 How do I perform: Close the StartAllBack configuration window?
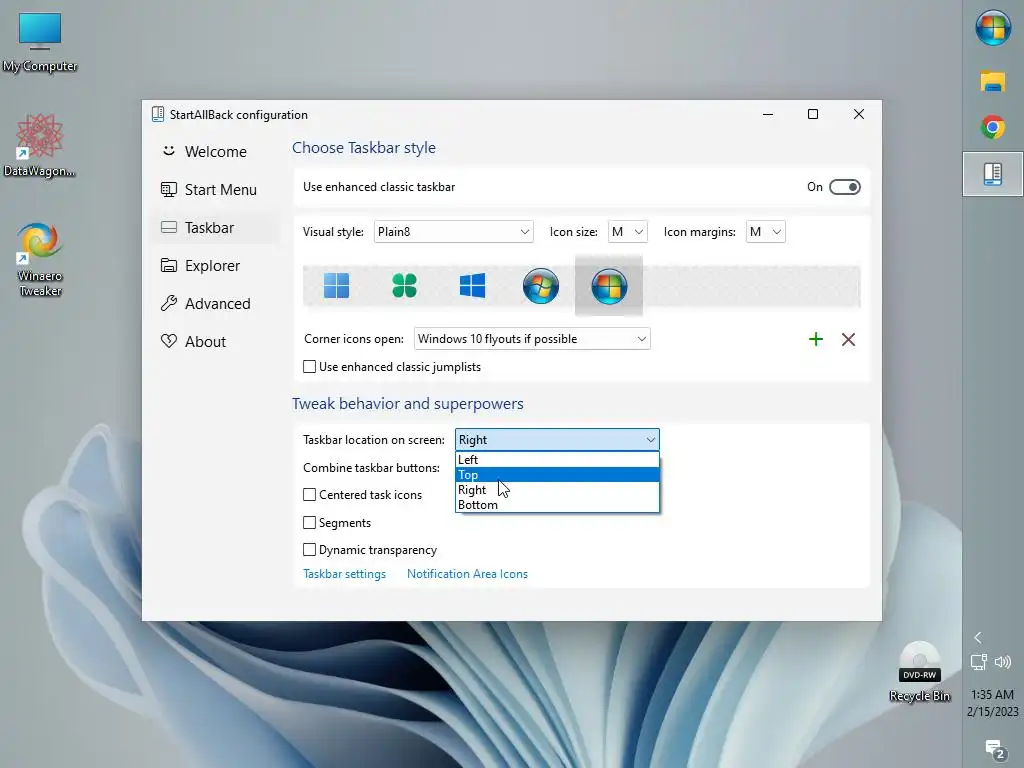click(x=859, y=114)
